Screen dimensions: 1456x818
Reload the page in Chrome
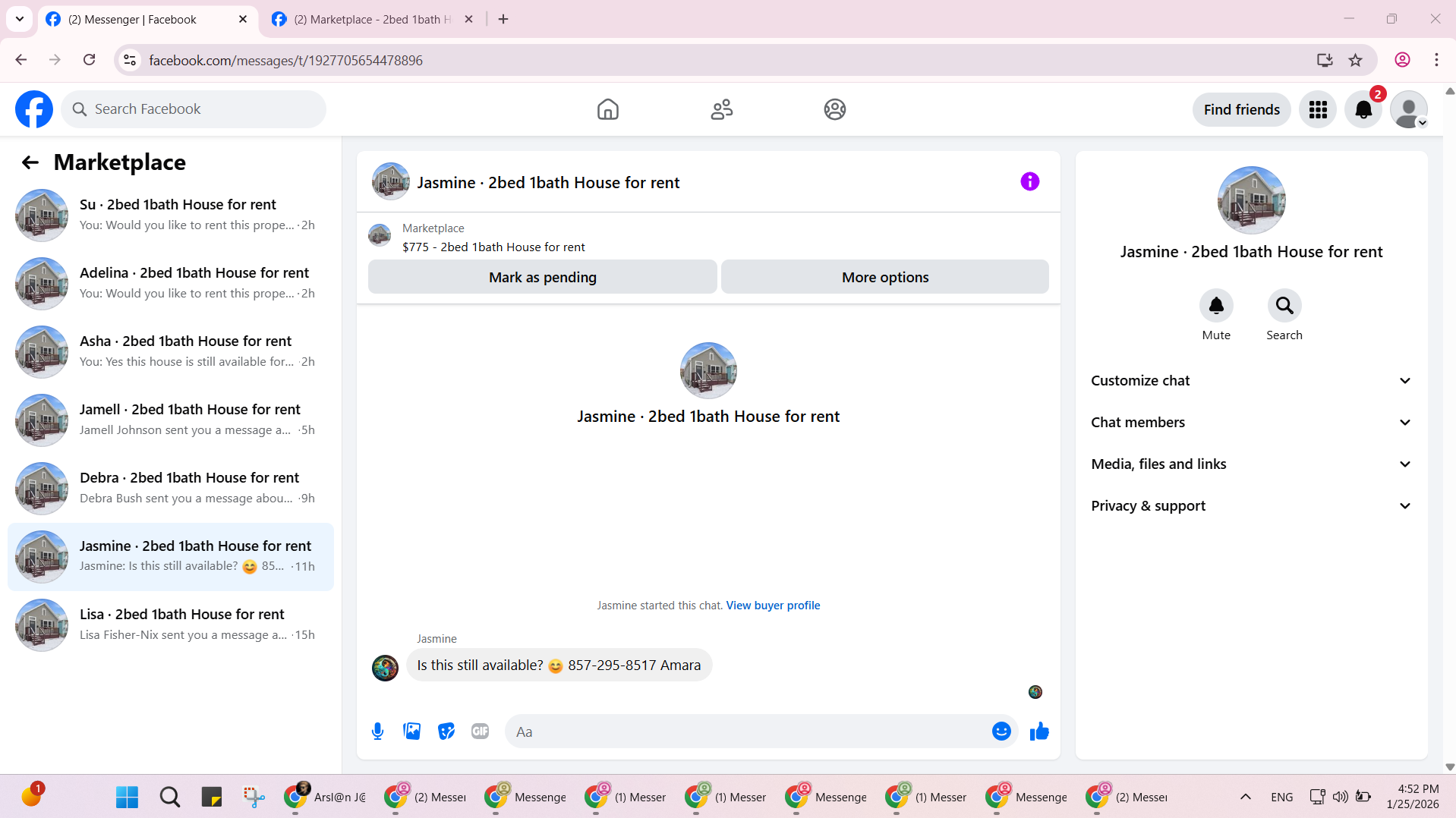coord(90,60)
